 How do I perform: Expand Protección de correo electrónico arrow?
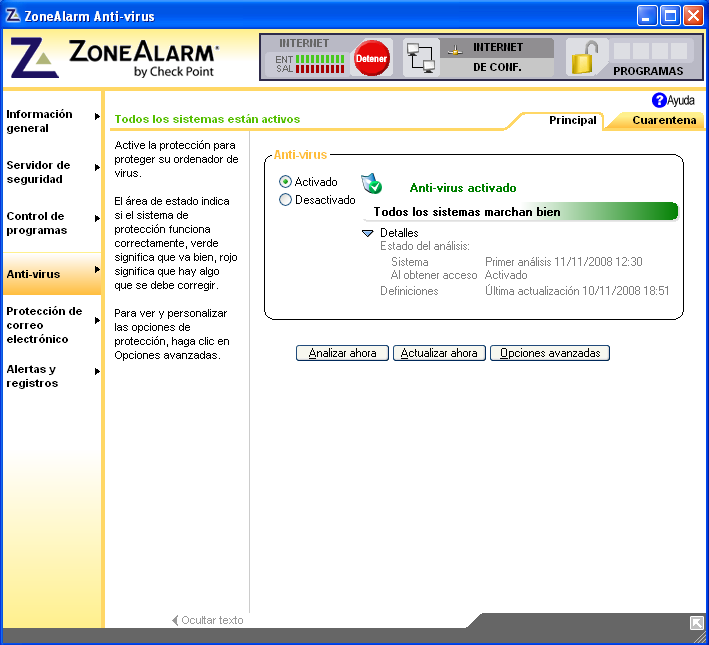pyautogui.click(x=97, y=321)
